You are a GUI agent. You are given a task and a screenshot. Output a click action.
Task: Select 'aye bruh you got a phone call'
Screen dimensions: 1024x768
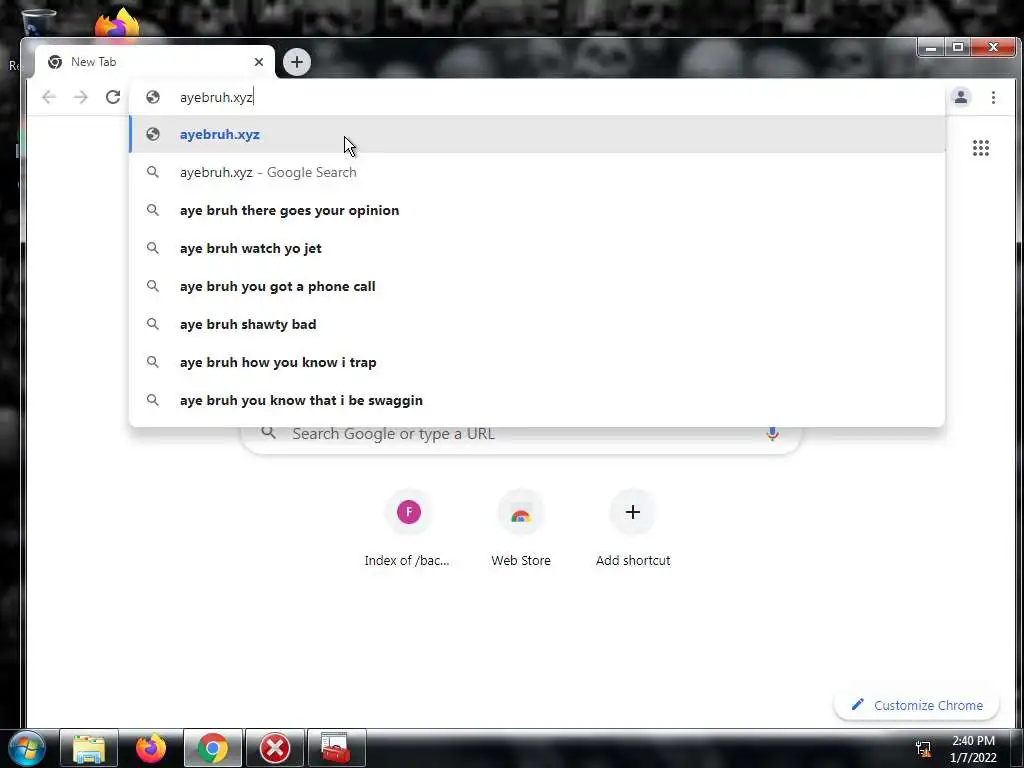[537, 286]
